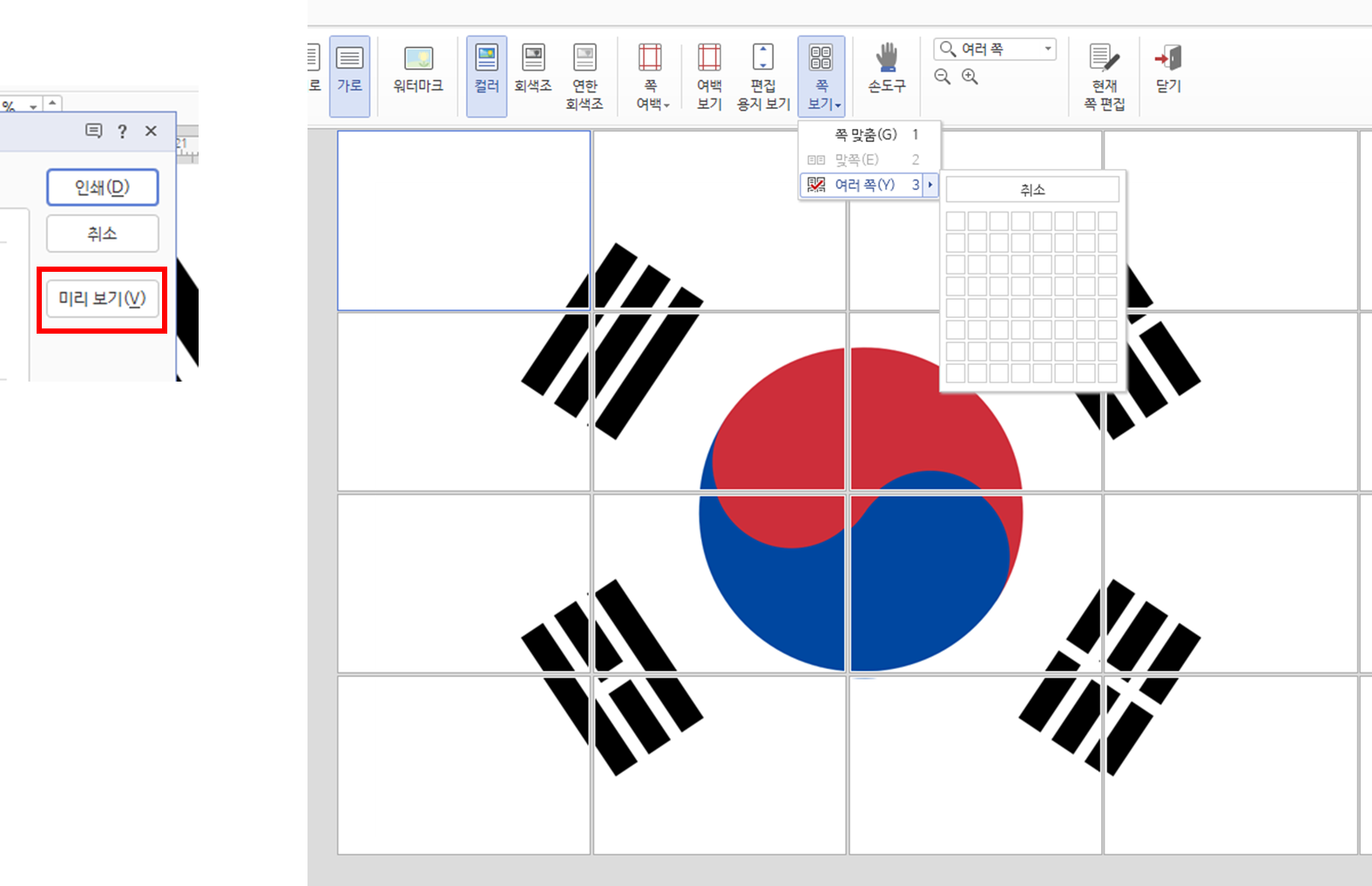Switch preview to 연한 회색조
1372x886 pixels.
(585, 76)
